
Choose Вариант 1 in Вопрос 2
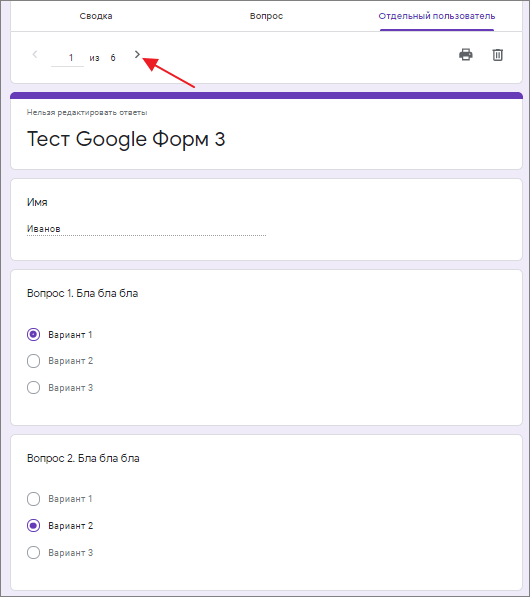pyautogui.click(x=34, y=499)
